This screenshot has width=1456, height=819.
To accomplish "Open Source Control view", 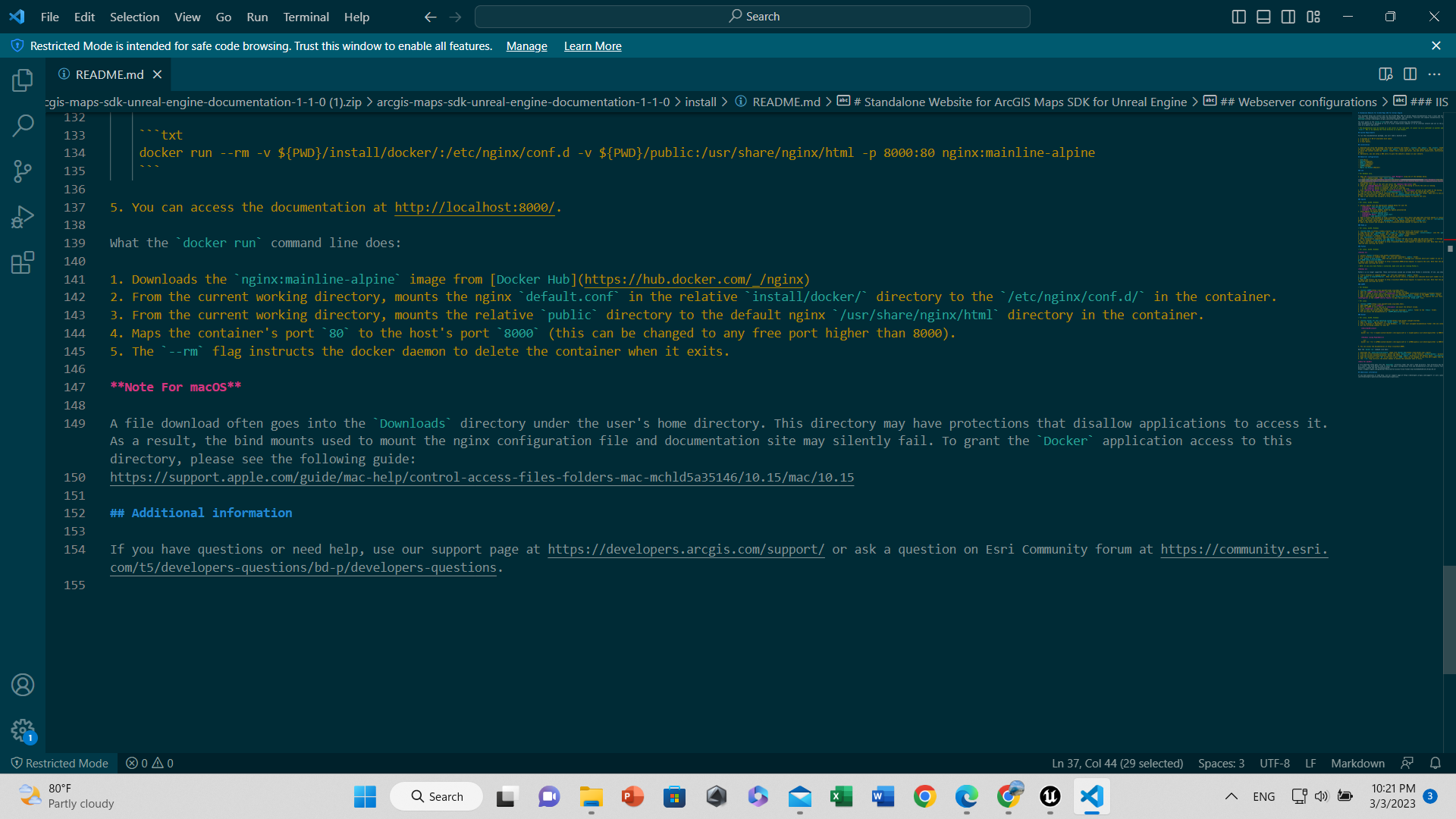I will [23, 171].
